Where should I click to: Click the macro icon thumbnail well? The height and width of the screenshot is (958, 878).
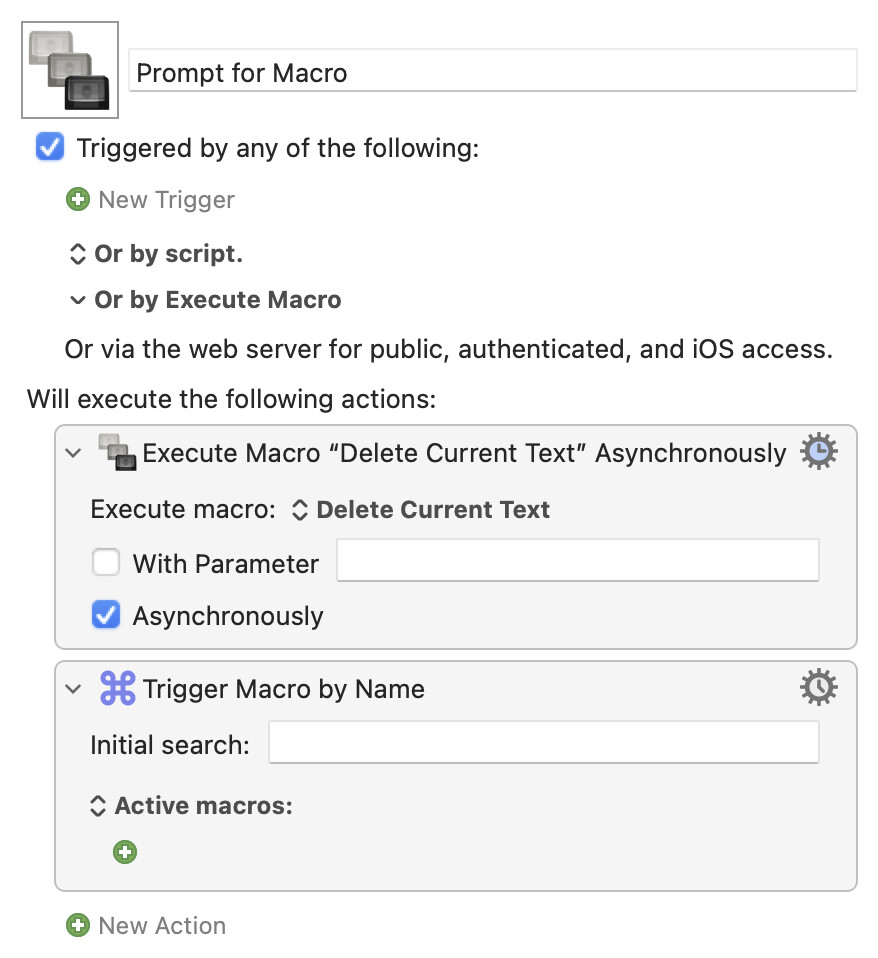pos(70,70)
